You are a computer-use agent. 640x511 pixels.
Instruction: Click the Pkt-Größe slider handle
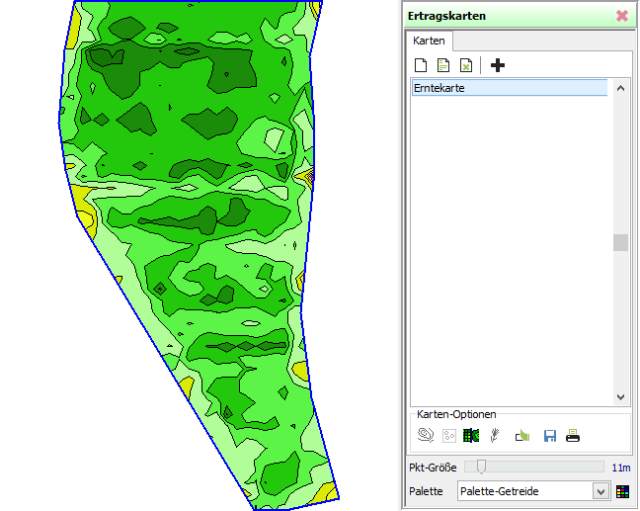(481, 466)
